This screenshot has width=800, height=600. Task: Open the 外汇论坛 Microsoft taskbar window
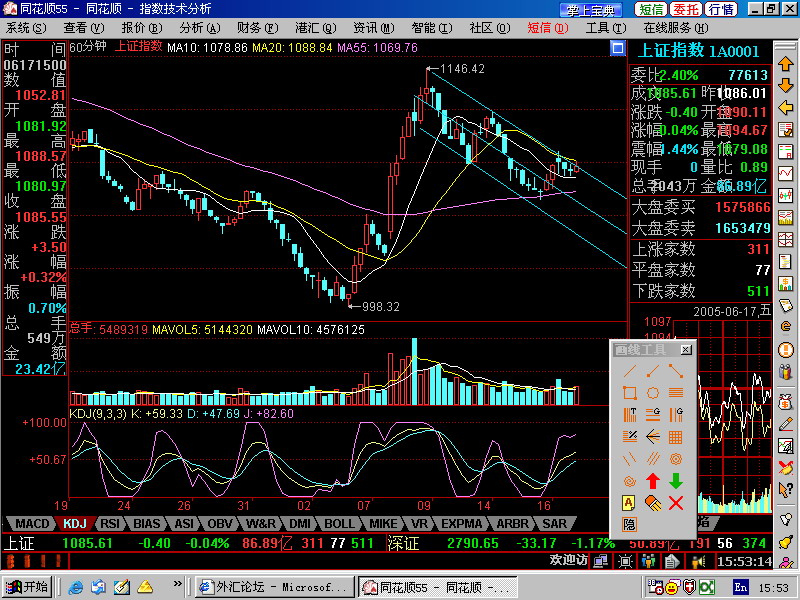tap(276, 587)
